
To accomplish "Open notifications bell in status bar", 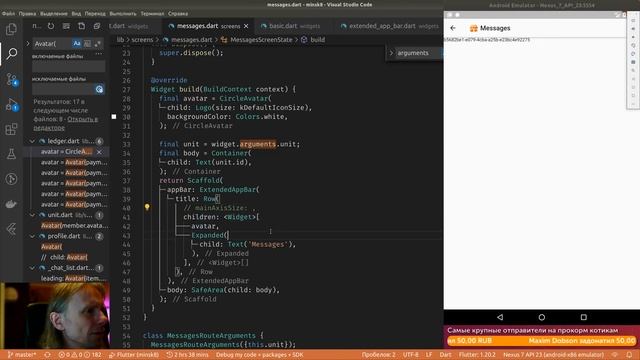I will [x=629, y=355].
